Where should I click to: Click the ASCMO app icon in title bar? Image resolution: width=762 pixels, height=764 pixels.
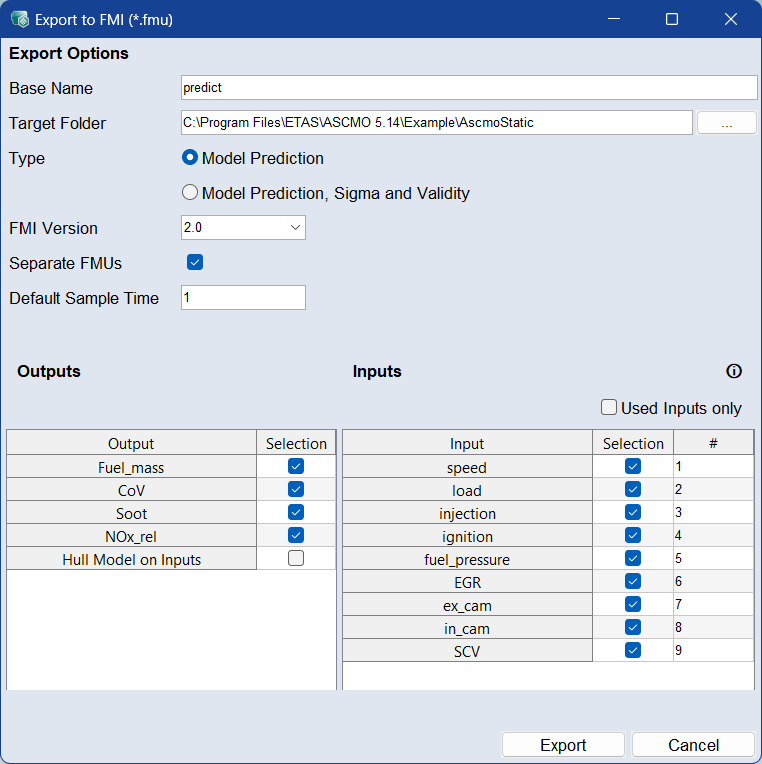point(19,19)
